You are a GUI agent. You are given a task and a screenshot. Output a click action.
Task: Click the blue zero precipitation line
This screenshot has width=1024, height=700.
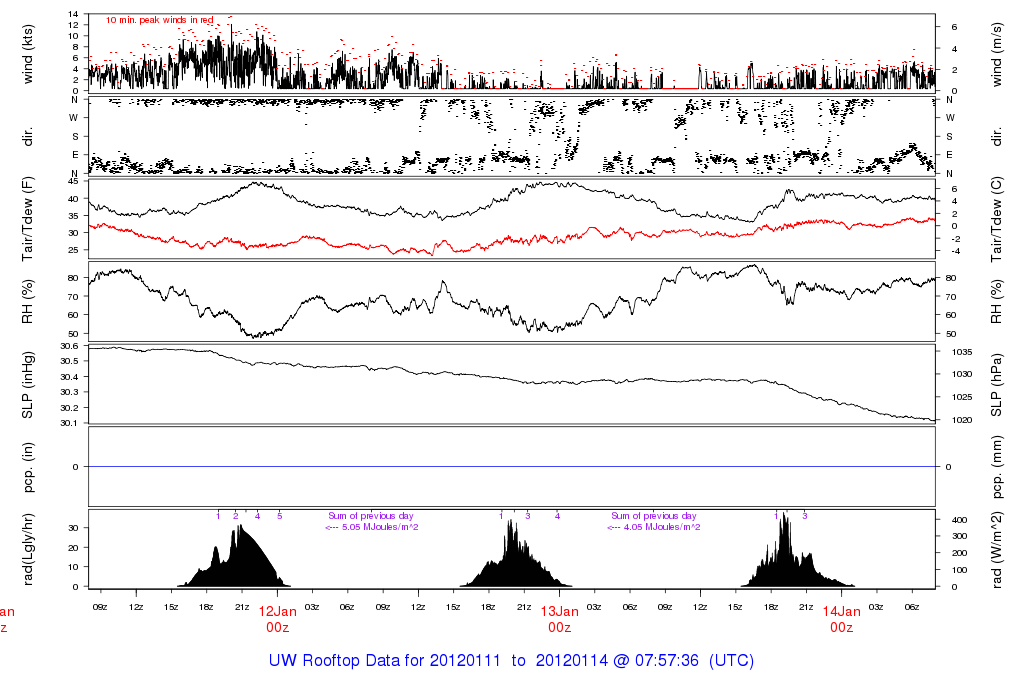[x=511, y=467]
